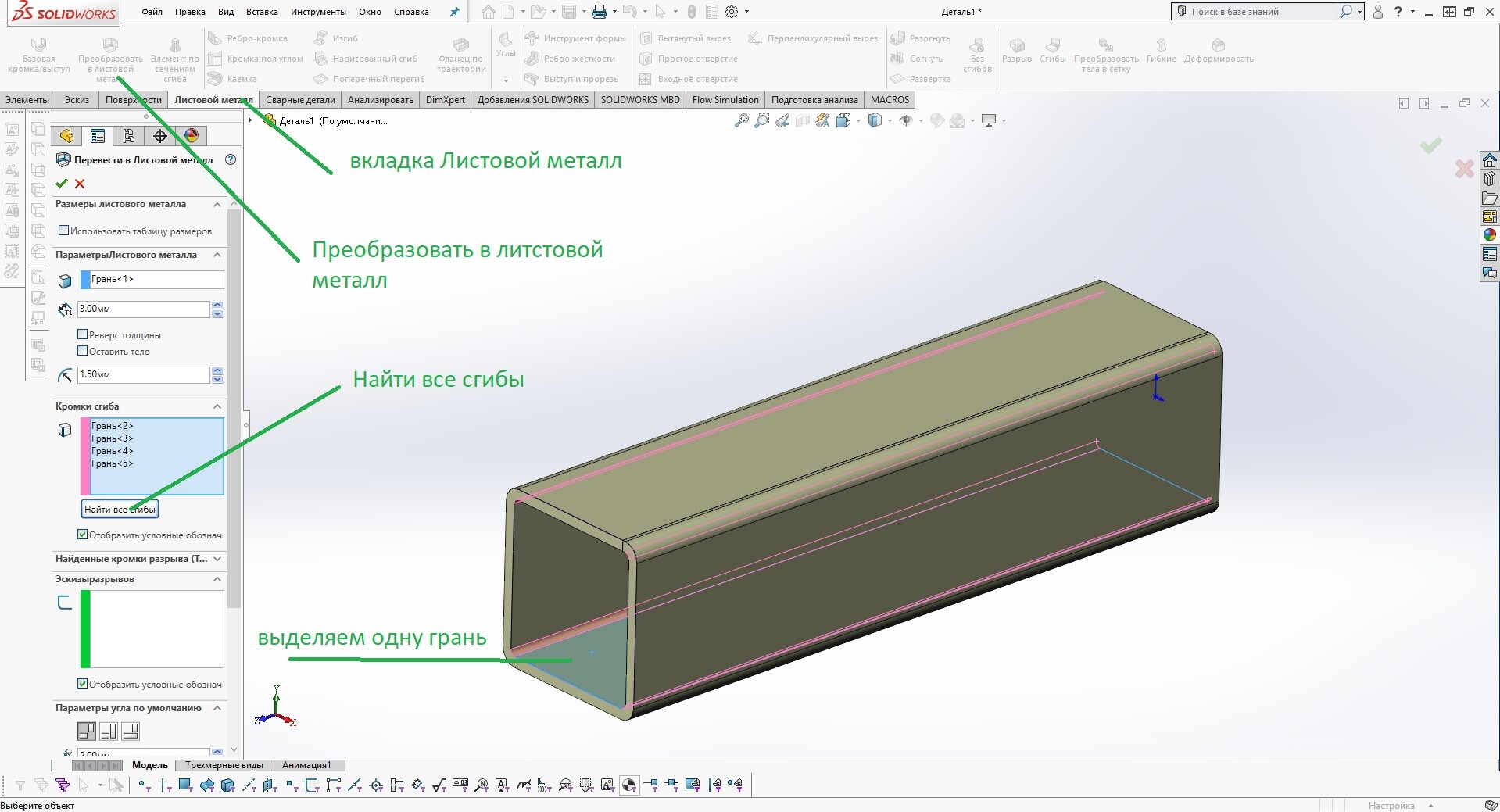This screenshot has height=812, width=1500.
Task: Click the Трехмерные виды bottom tab
Action: [x=224, y=765]
